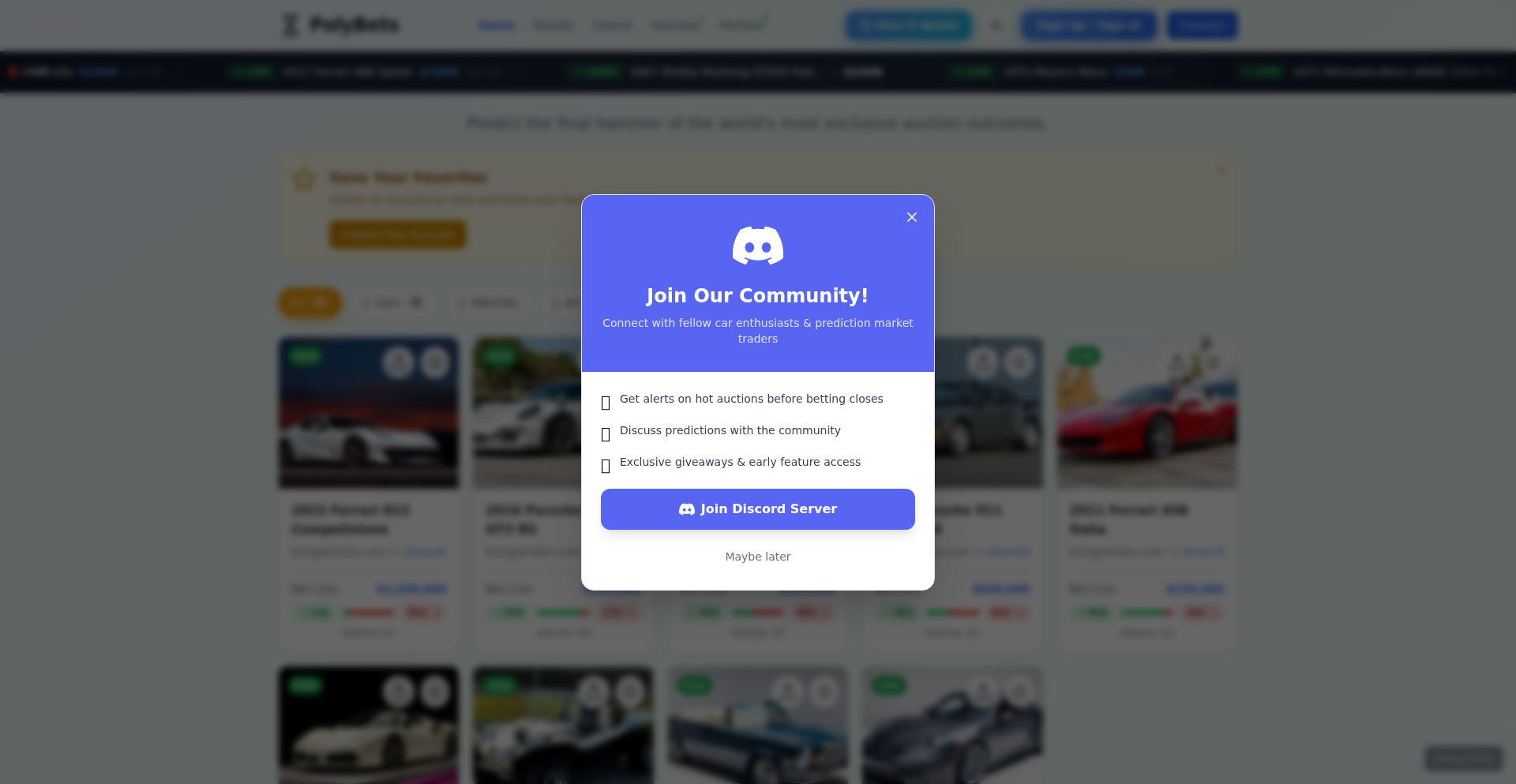Click the Connect button in the header
The height and width of the screenshot is (784, 1516).
point(1202,25)
